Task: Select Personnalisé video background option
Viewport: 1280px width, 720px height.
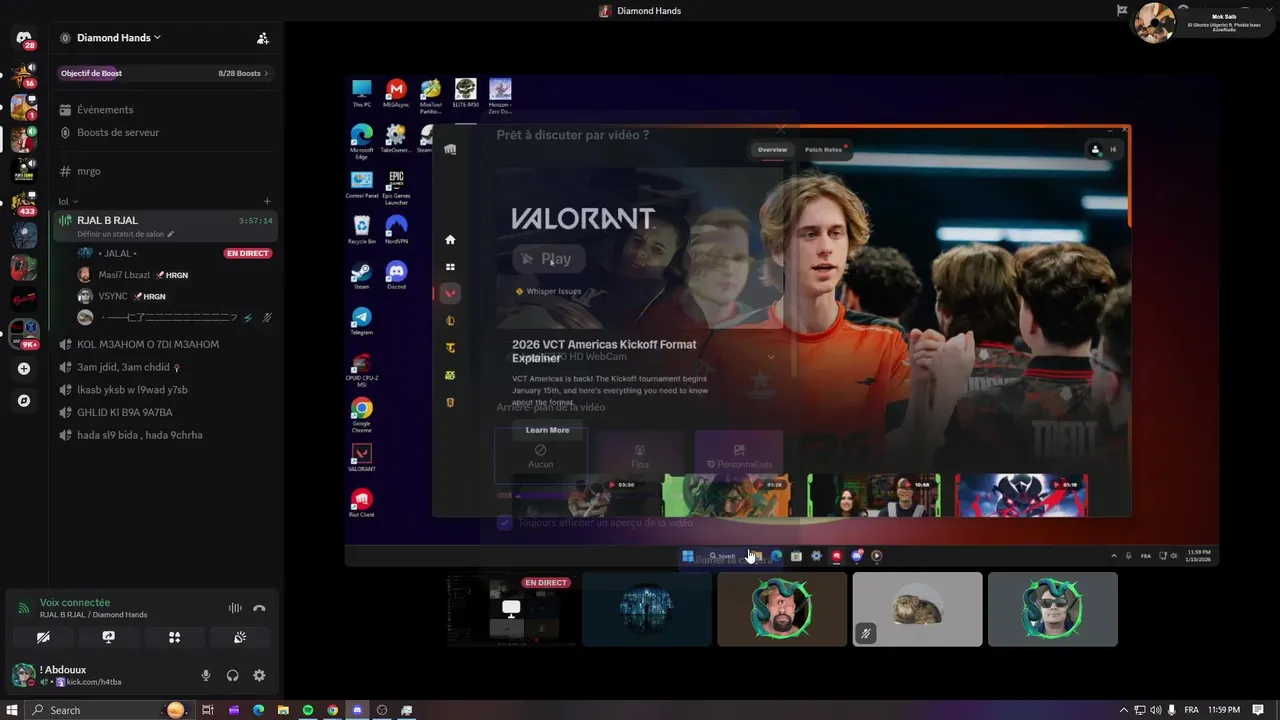Action: pos(739,456)
